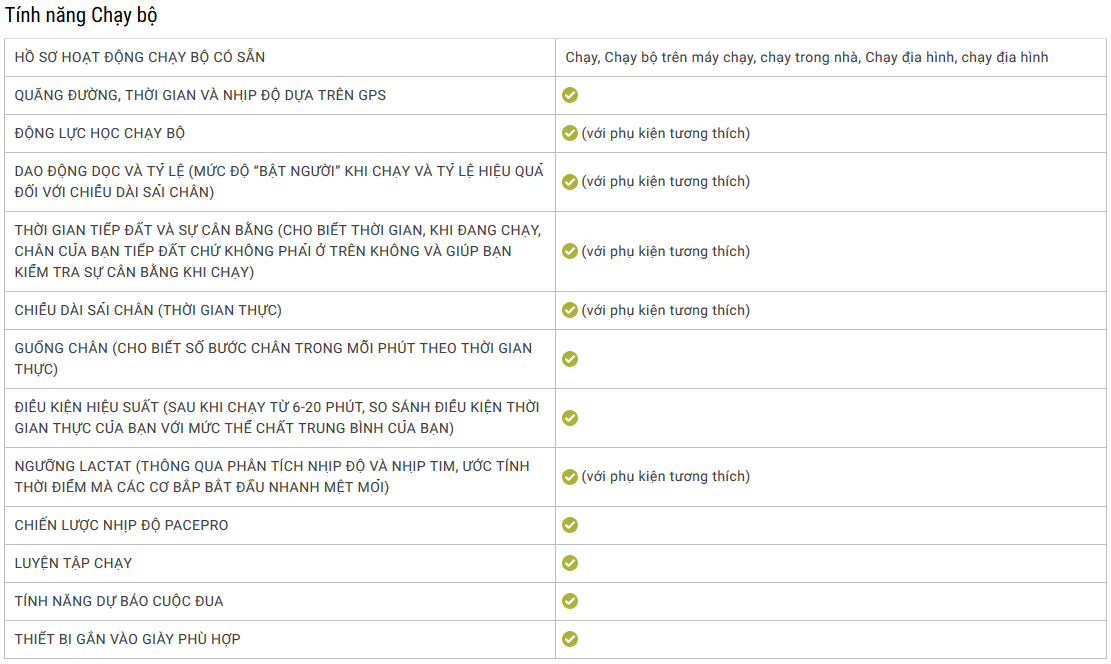Click checkmark for Chiến lược nhịp độ PacePro
Image resolution: width=1111 pixels, height=664 pixels.
coord(570,525)
